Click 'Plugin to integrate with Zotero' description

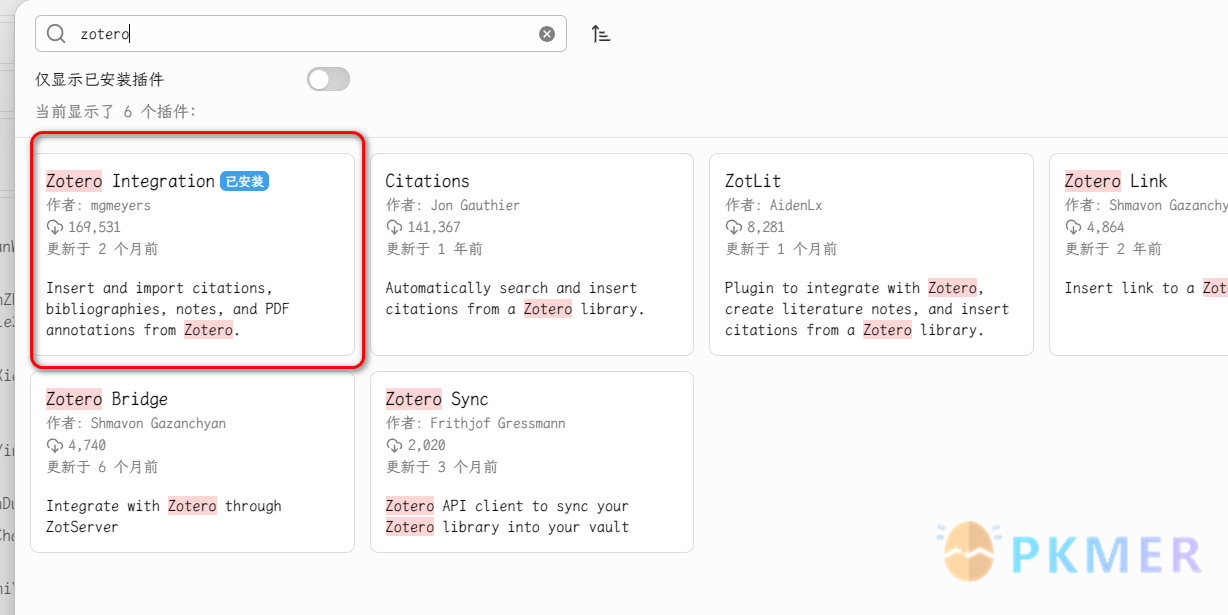click(867, 309)
